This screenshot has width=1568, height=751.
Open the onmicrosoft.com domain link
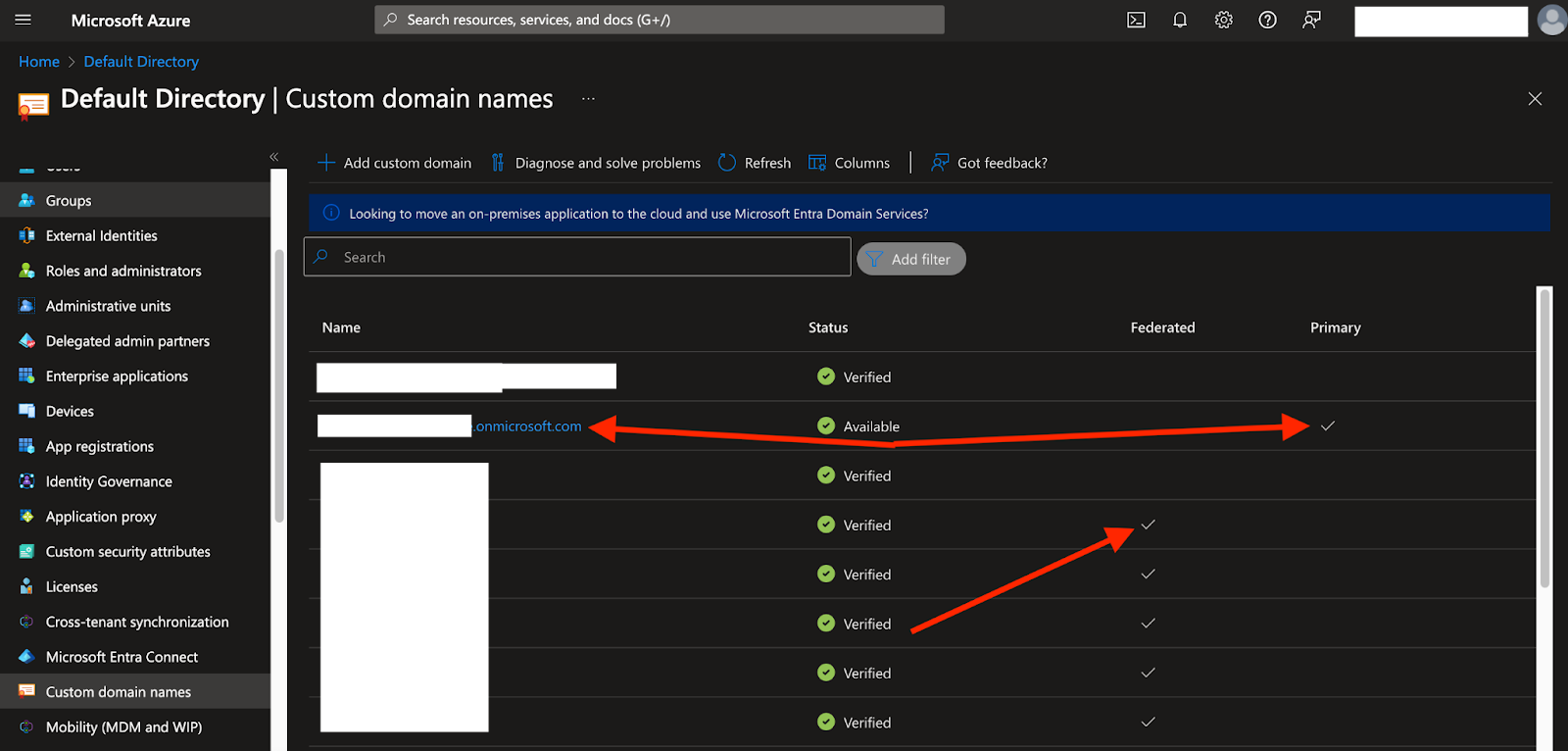click(528, 426)
